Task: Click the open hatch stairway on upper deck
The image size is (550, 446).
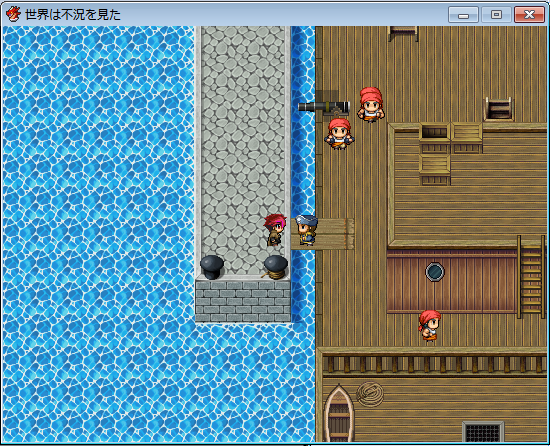Action: tap(498, 109)
